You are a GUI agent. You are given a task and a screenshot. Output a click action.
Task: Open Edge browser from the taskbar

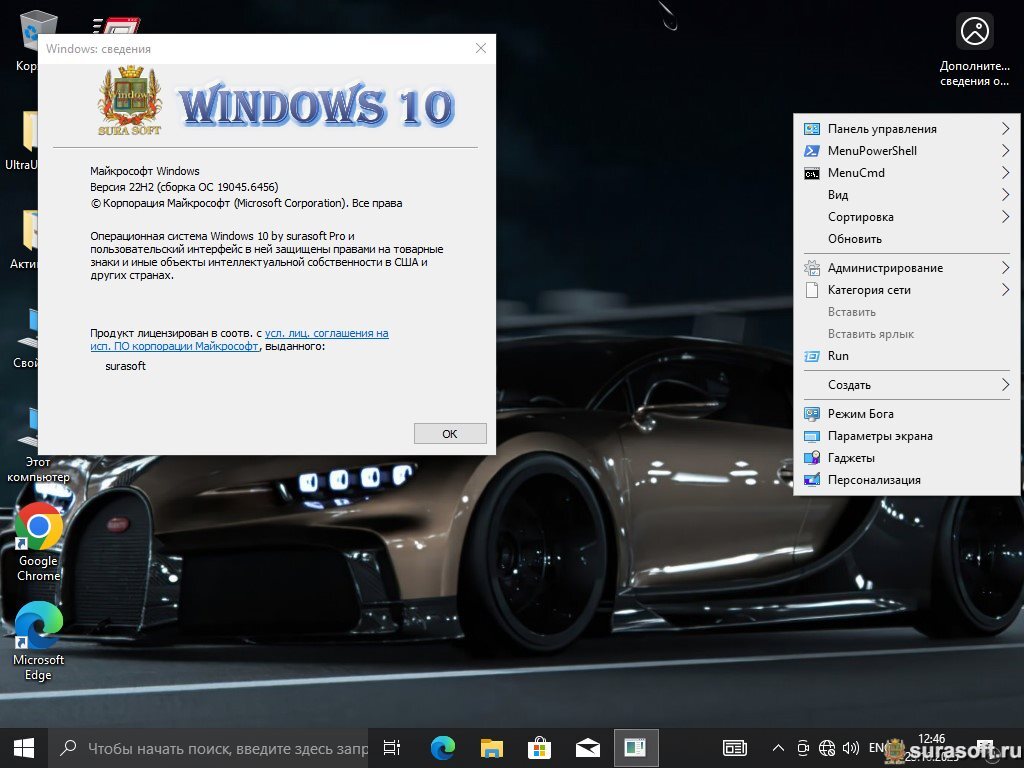click(443, 747)
